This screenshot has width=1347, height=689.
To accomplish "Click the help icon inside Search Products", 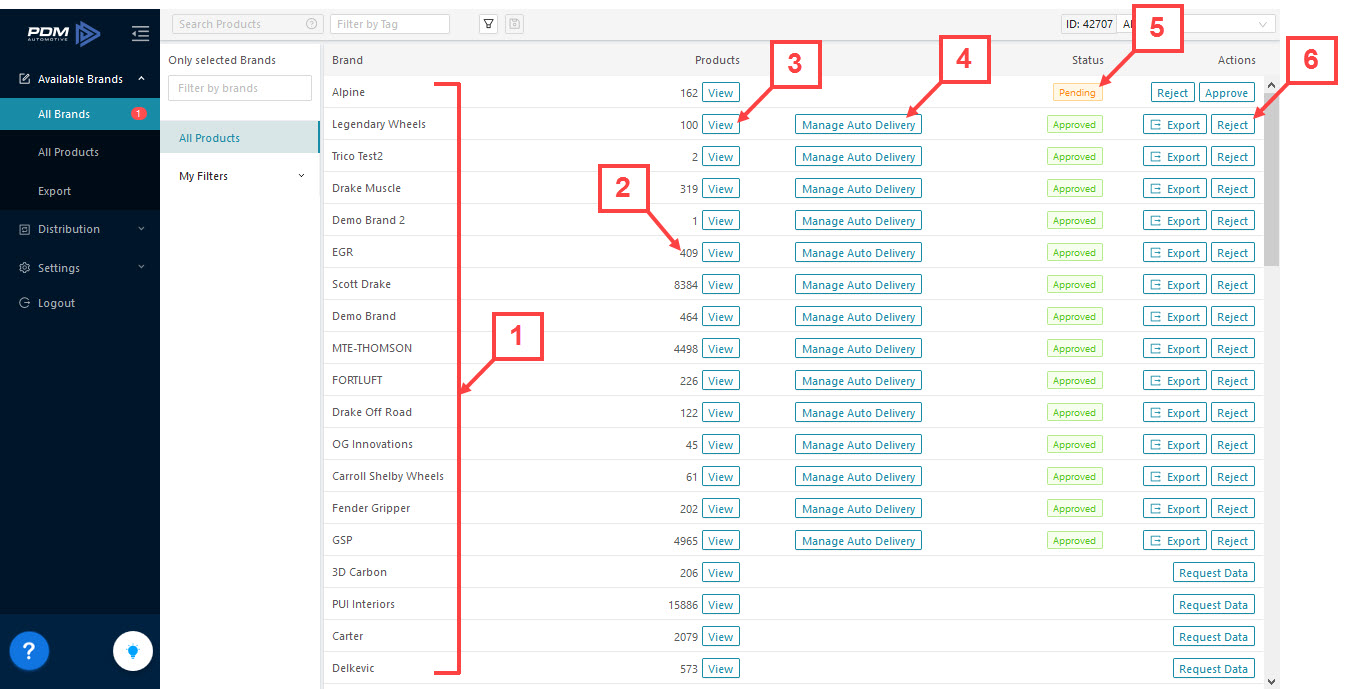I will point(311,24).
